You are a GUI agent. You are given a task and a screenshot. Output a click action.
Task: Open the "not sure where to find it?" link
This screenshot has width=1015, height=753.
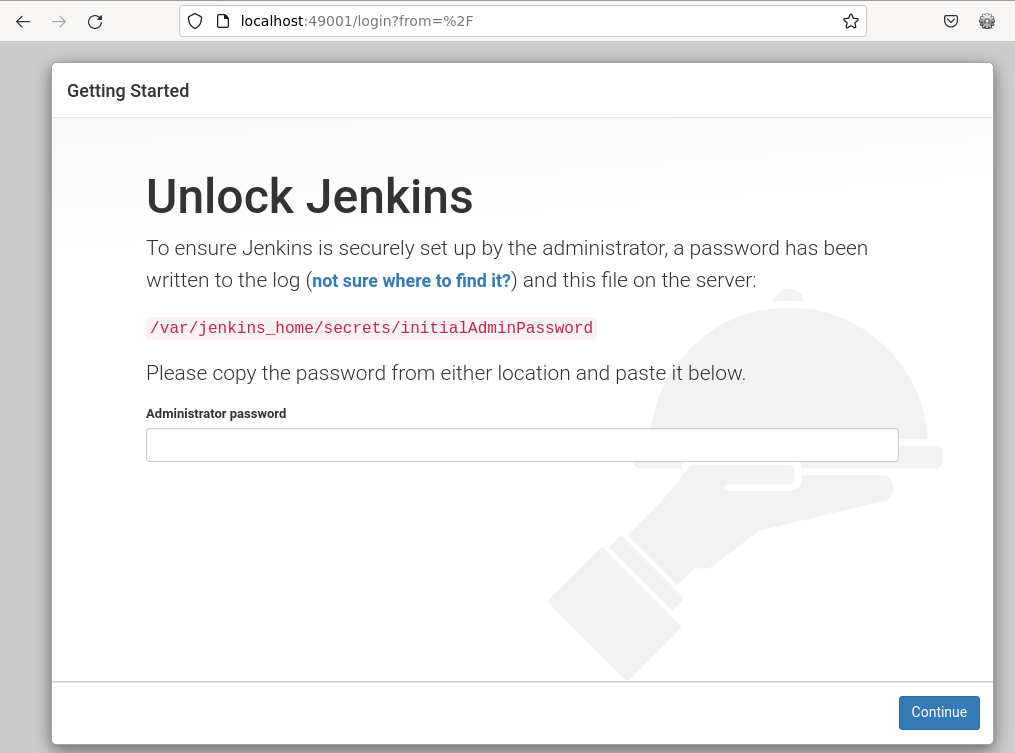[x=411, y=281]
